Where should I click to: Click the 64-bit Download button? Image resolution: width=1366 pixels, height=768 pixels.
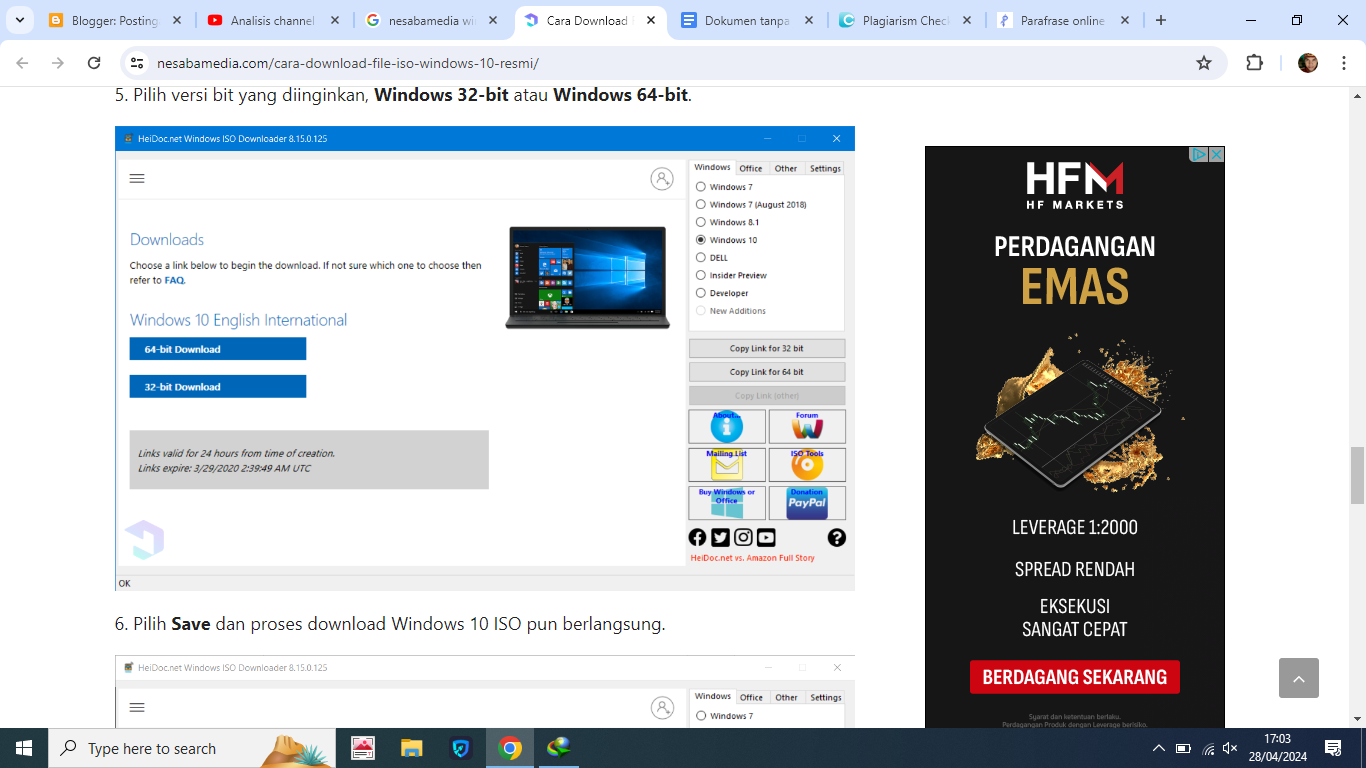pyautogui.click(x=218, y=349)
